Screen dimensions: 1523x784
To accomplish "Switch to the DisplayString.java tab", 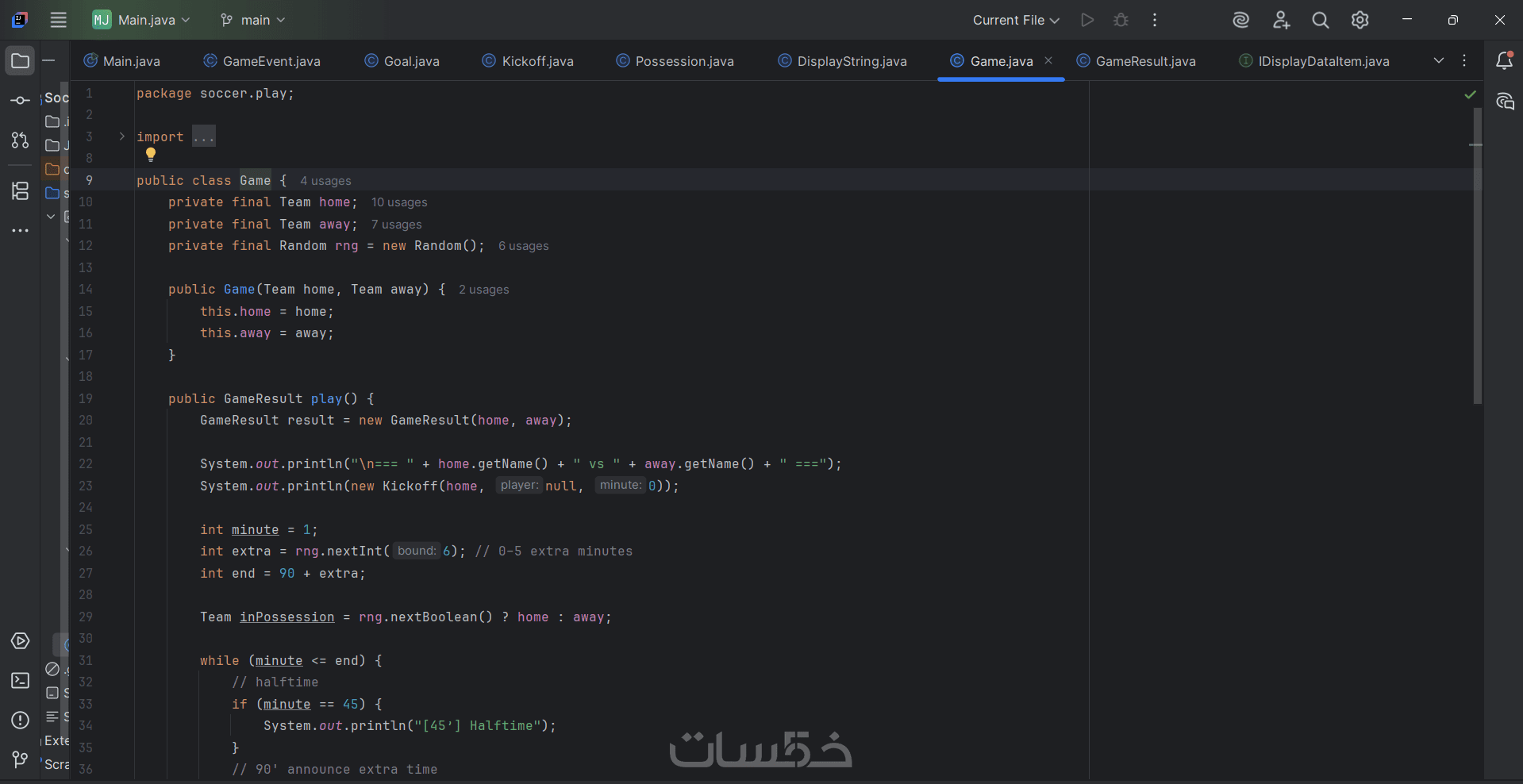I will [x=842, y=61].
